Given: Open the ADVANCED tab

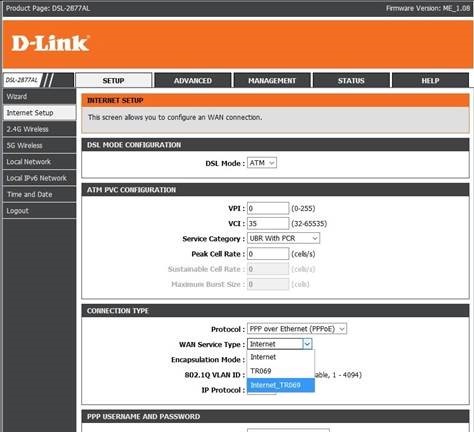Looking at the screenshot, I should click(193, 80).
